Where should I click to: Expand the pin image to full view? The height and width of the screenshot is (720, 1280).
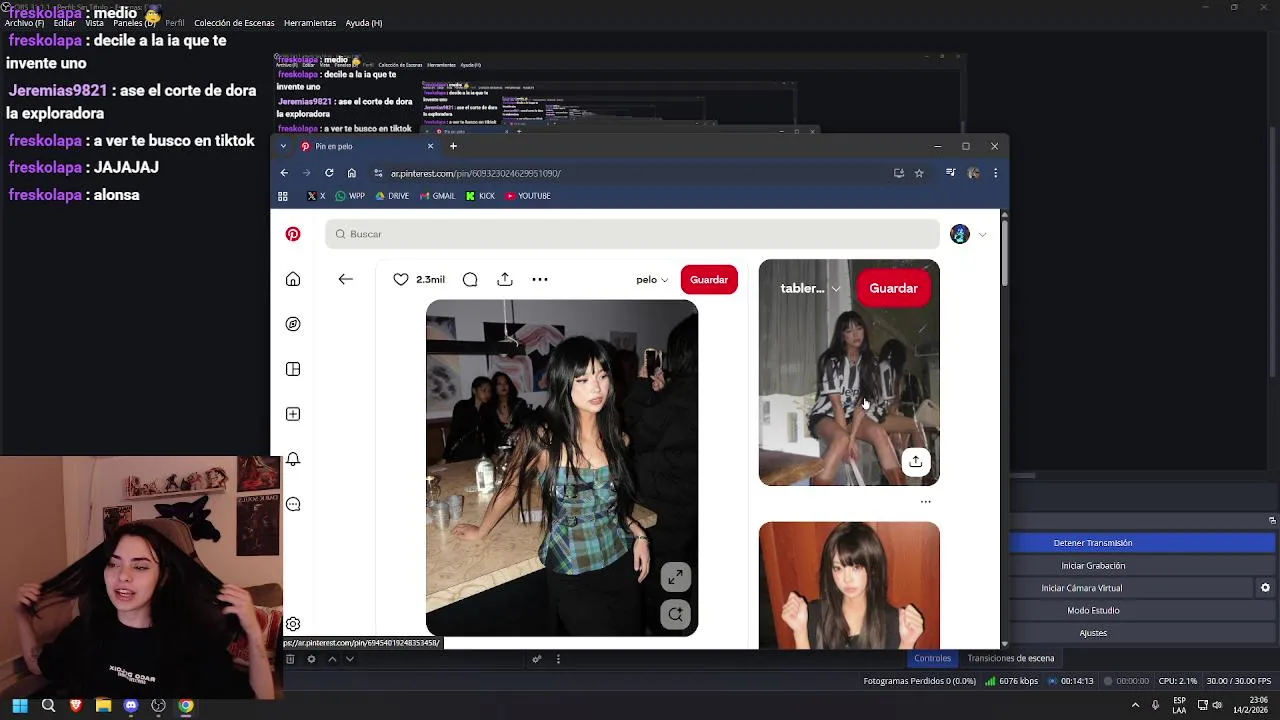tap(676, 577)
